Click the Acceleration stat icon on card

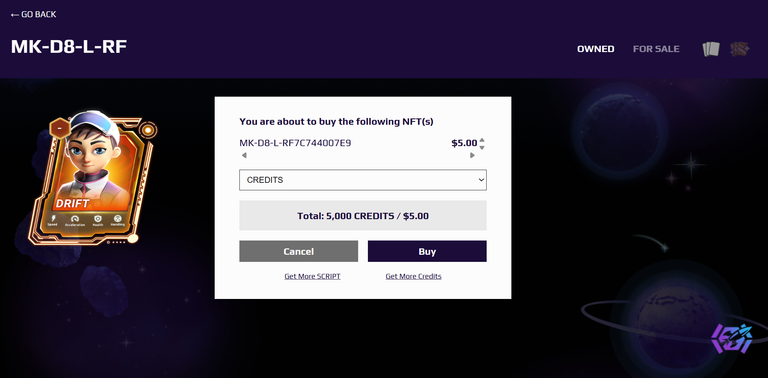point(75,219)
